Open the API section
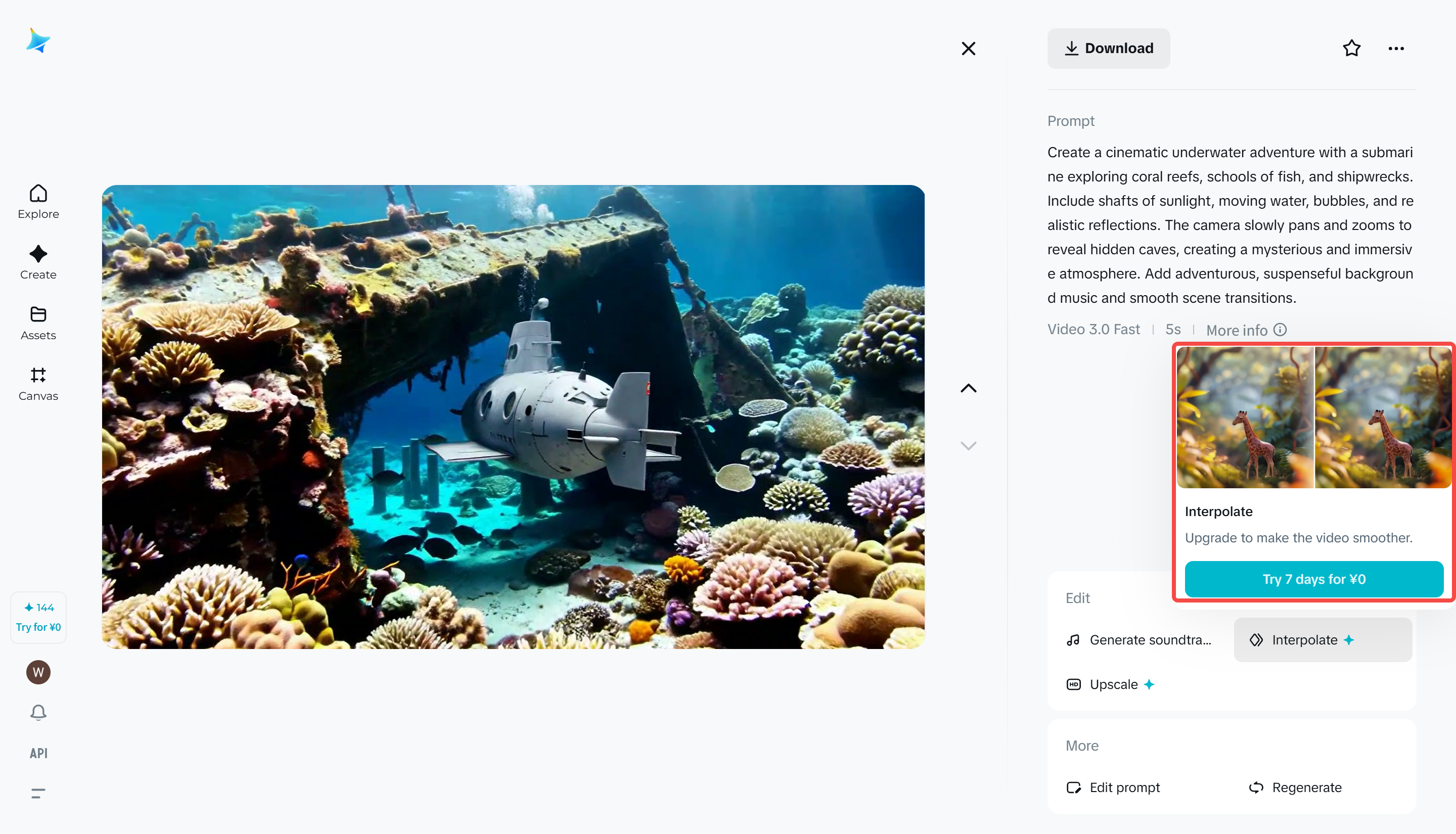 (x=38, y=753)
